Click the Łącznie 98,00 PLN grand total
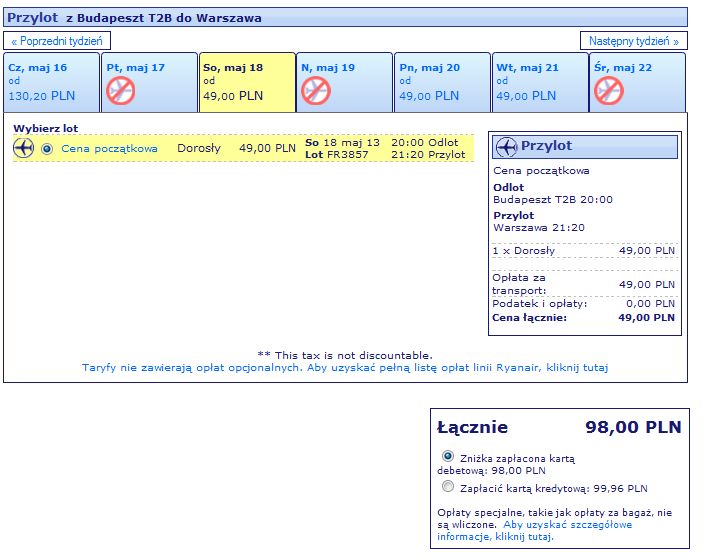The height and width of the screenshot is (557, 703). (x=559, y=426)
